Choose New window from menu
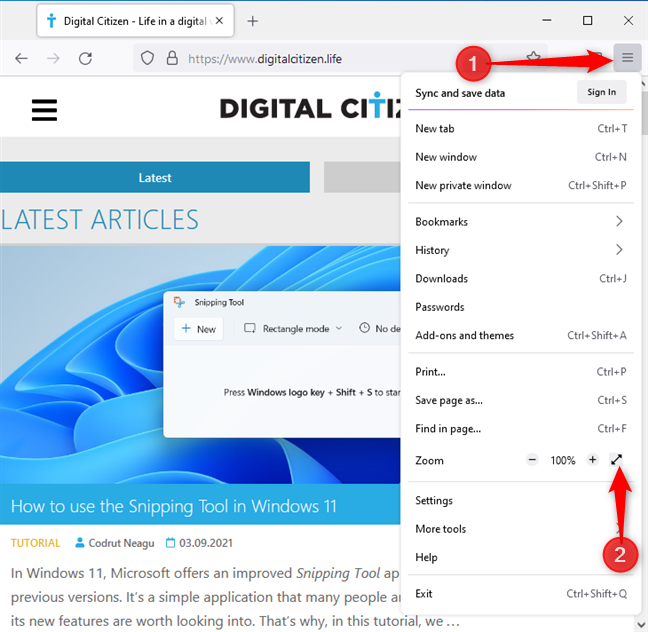The width and height of the screenshot is (648, 632). pos(521,157)
